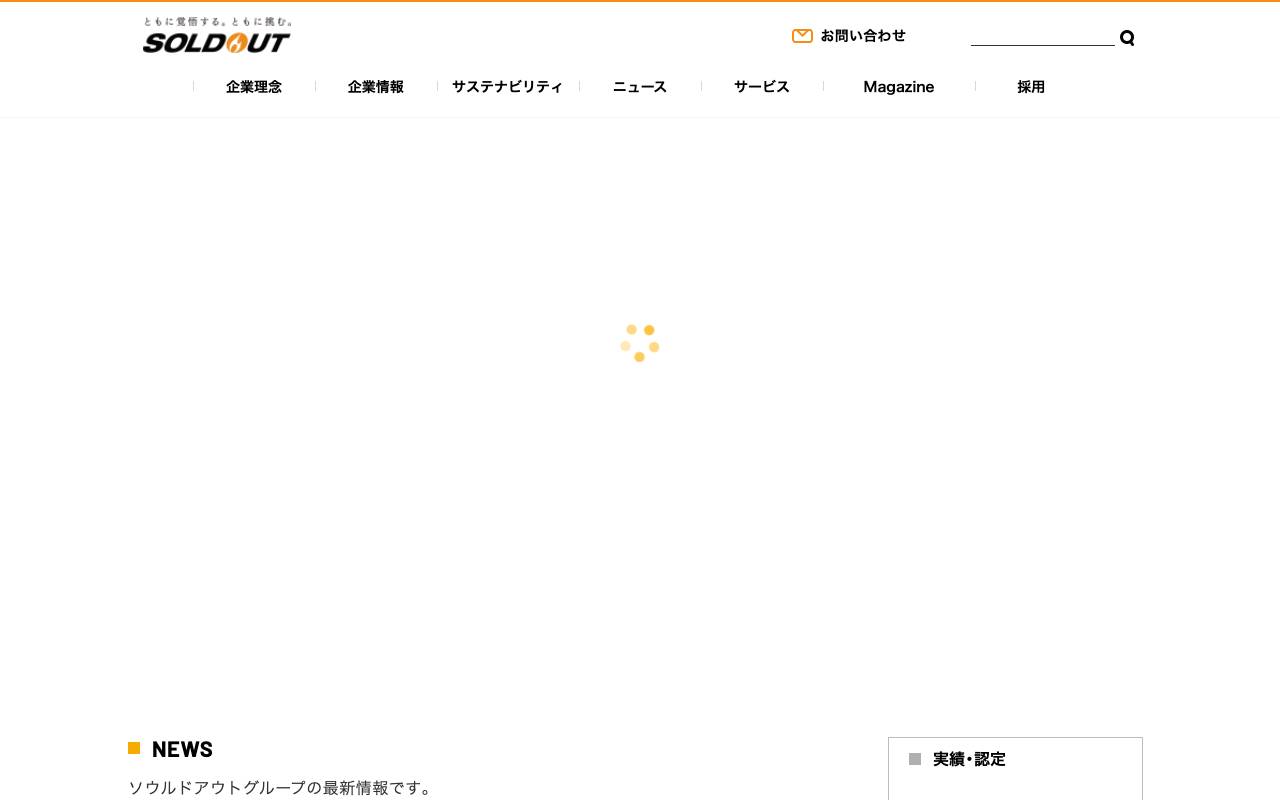Open the Magazine navigation item

[x=899, y=87]
